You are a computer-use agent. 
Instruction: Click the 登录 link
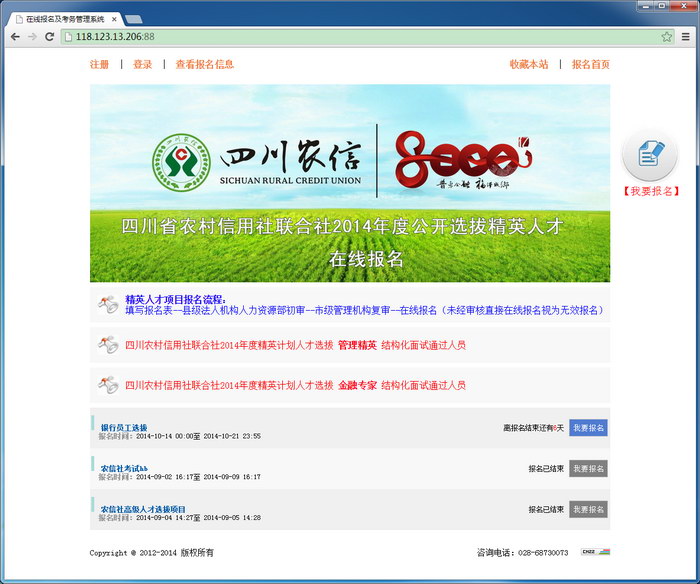pyautogui.click(x=142, y=64)
